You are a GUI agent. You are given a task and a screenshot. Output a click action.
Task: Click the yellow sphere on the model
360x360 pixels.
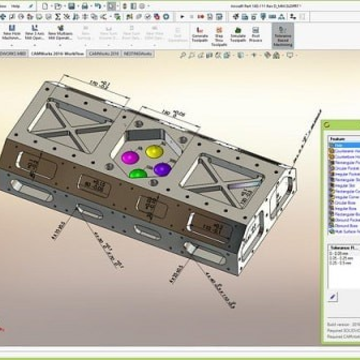[154, 152]
